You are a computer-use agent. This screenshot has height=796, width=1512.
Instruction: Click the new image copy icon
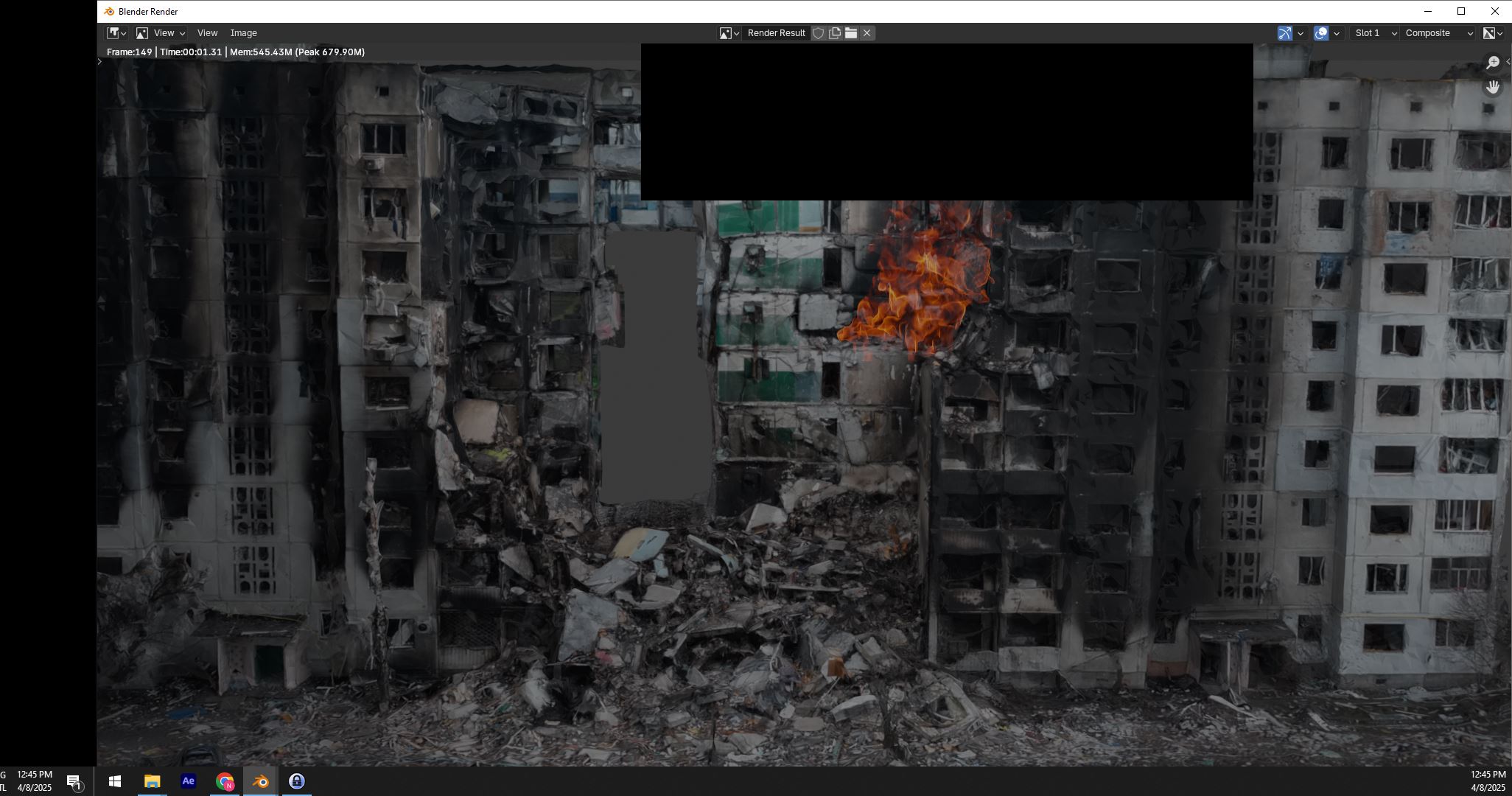[x=835, y=33]
